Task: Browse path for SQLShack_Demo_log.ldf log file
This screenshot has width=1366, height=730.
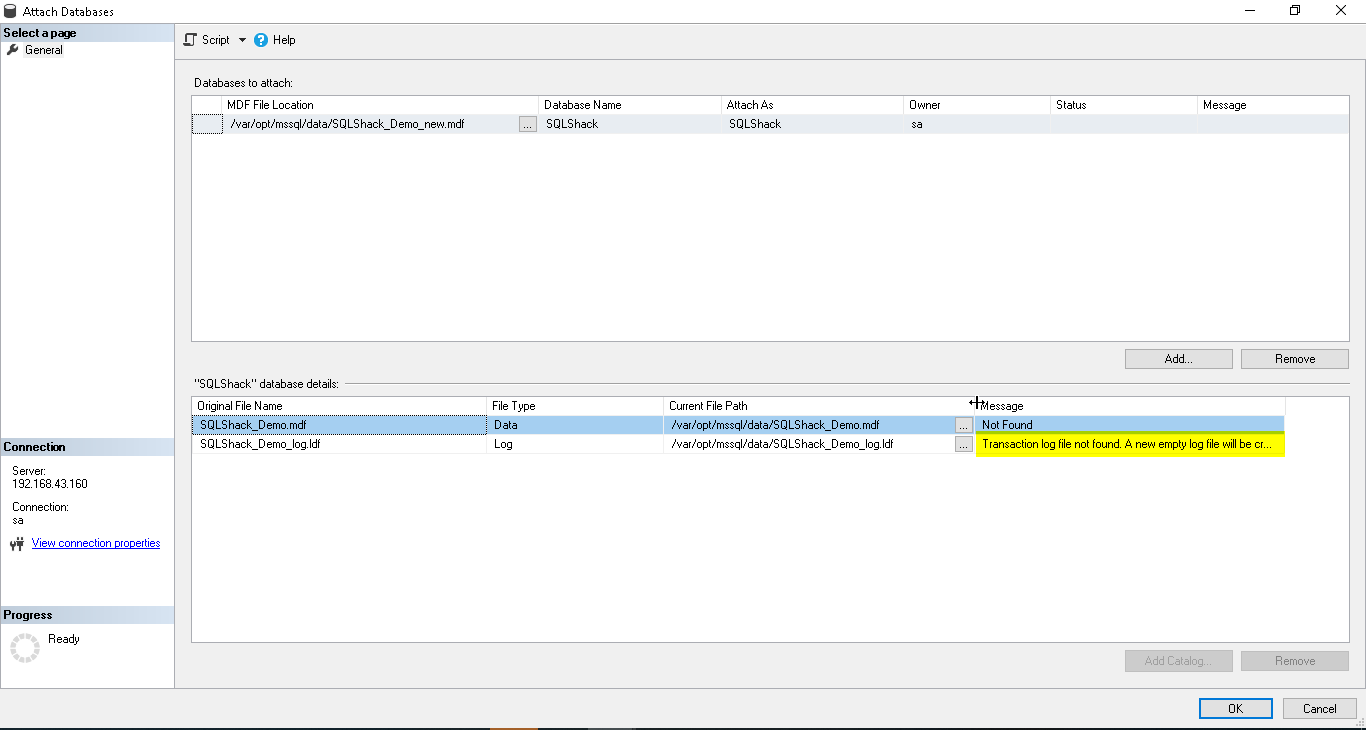Action: (x=963, y=444)
